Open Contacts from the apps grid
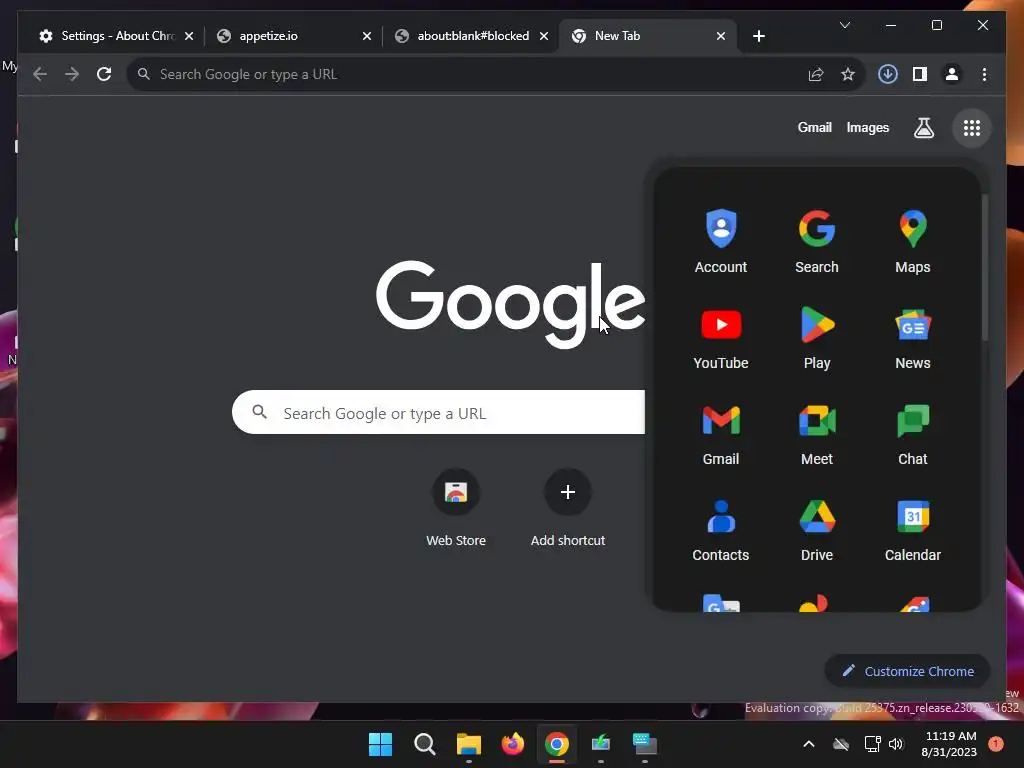Screen dimensions: 1024x768 click(720, 529)
